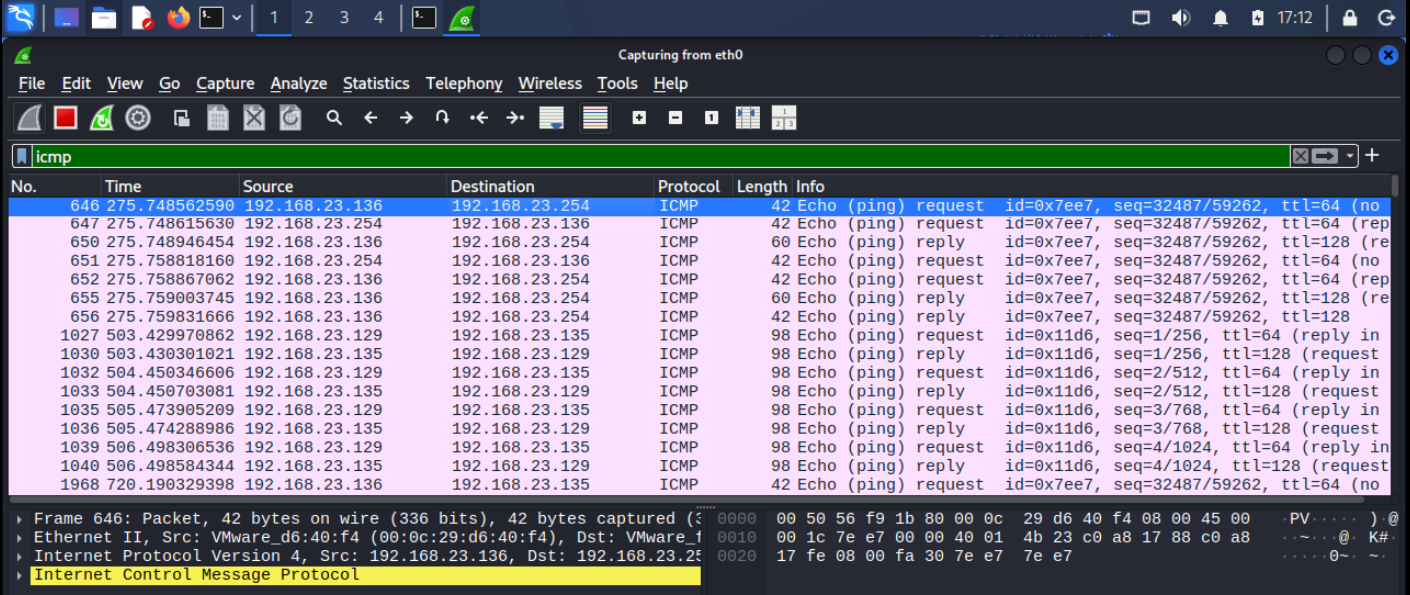Click the reload lua plugins icon at toolbar end
The height and width of the screenshot is (595, 1410).
(x=784, y=118)
